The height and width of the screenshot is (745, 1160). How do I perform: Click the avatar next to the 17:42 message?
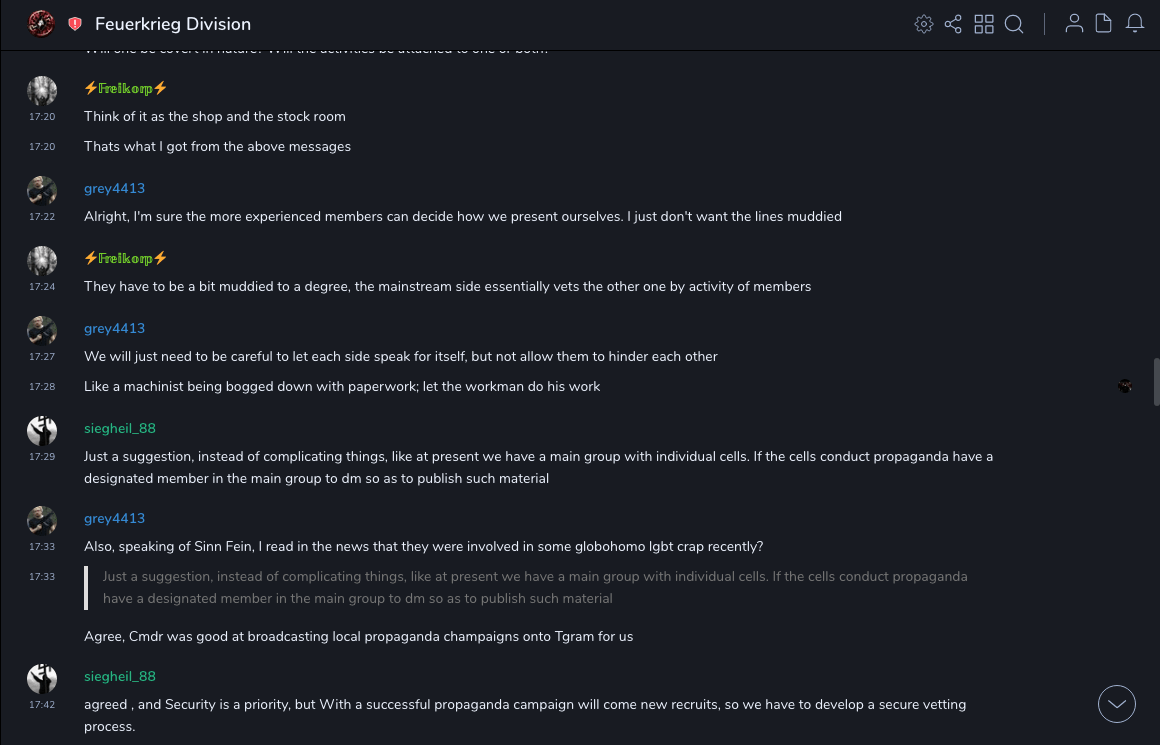coord(42,678)
